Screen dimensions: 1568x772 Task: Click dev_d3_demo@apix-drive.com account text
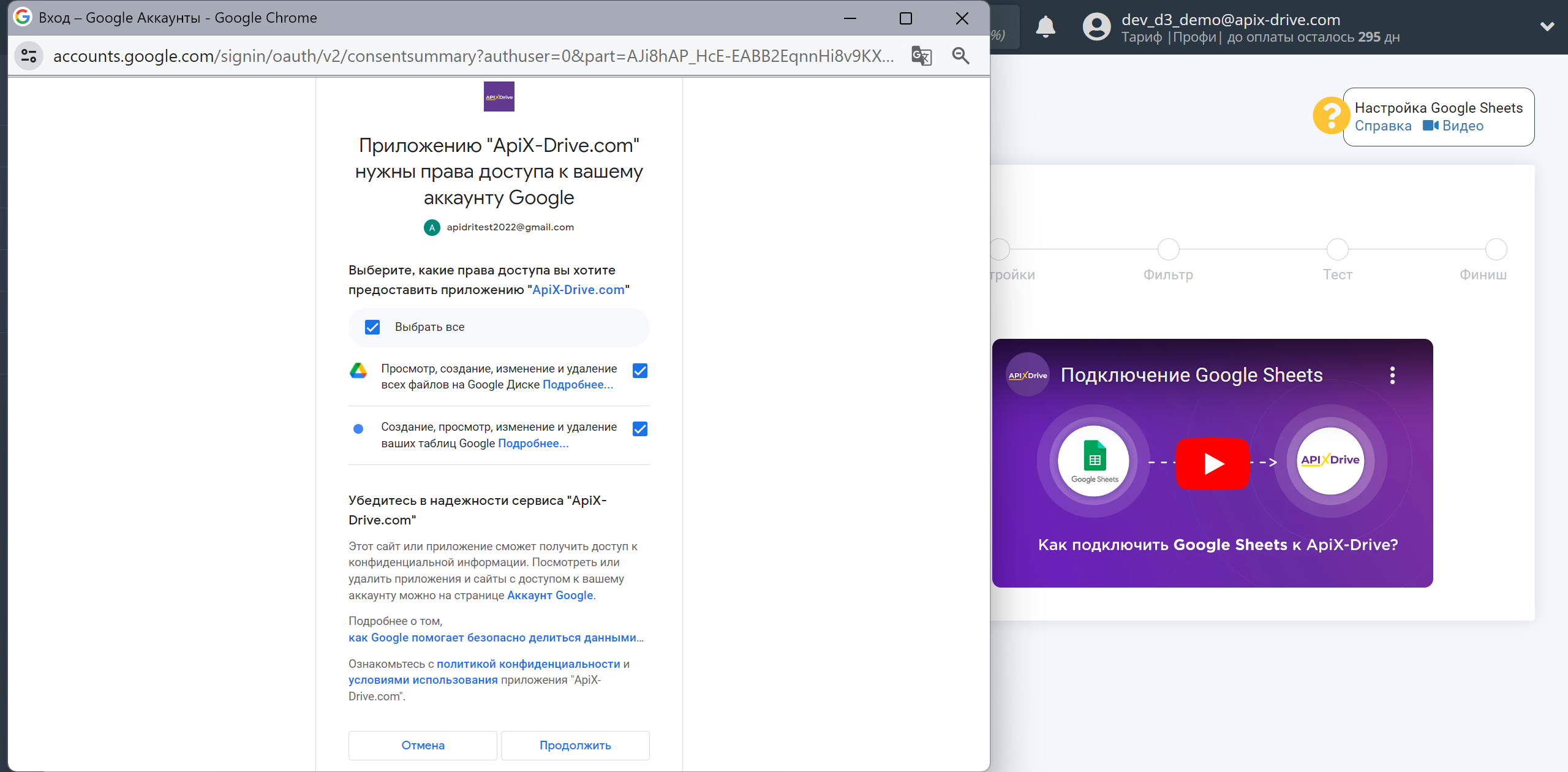(x=1231, y=20)
